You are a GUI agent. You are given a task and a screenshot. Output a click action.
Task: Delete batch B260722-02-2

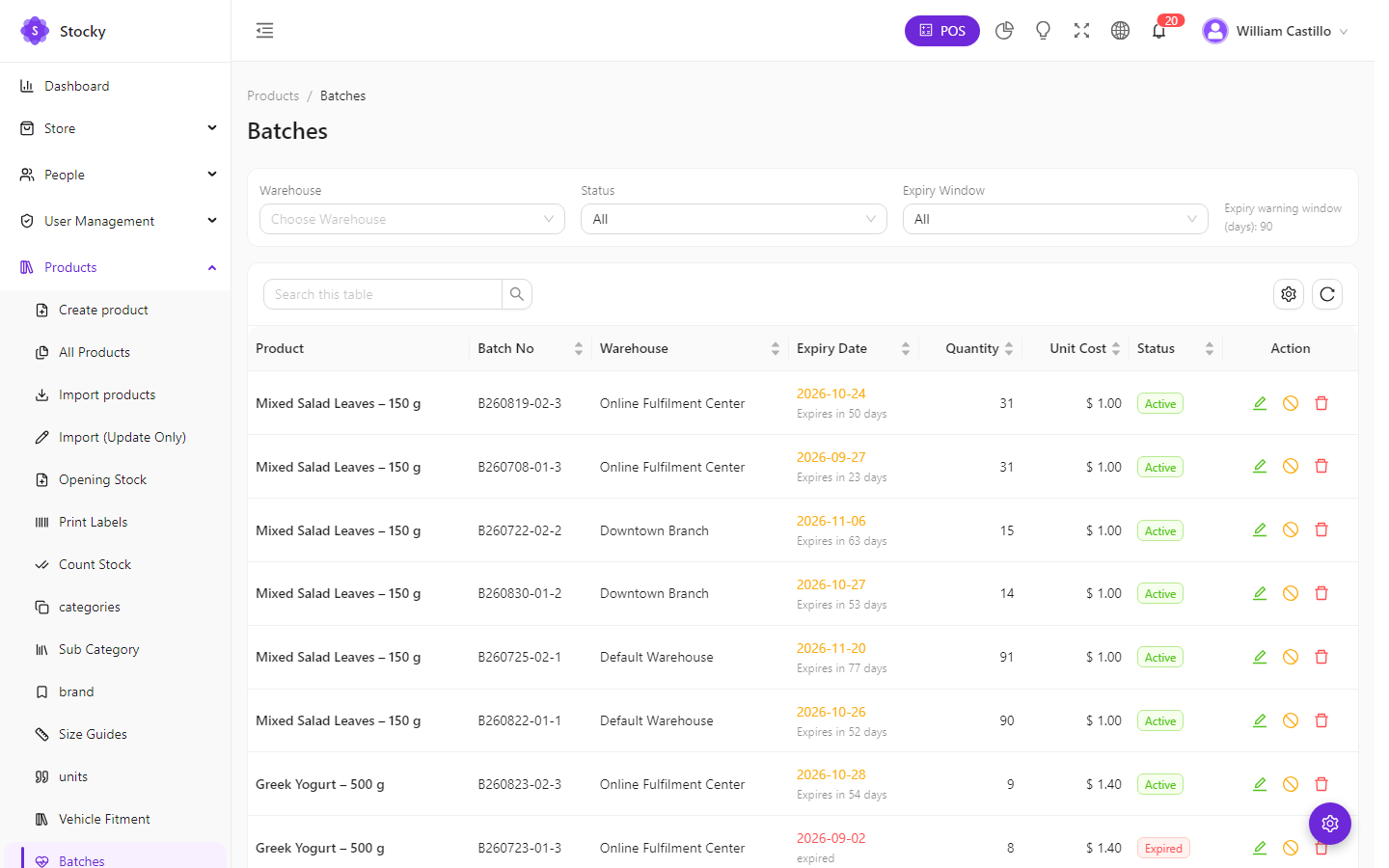pyautogui.click(x=1321, y=530)
